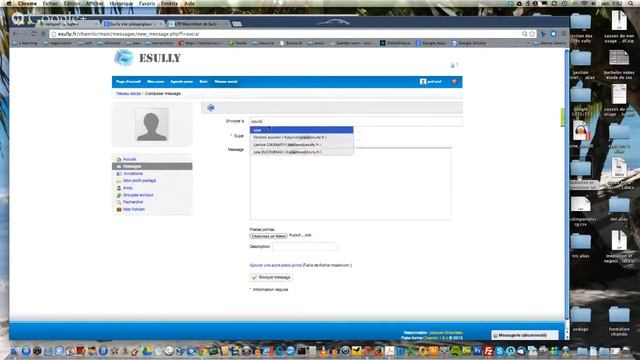Open the Apple menu

[9, 3]
